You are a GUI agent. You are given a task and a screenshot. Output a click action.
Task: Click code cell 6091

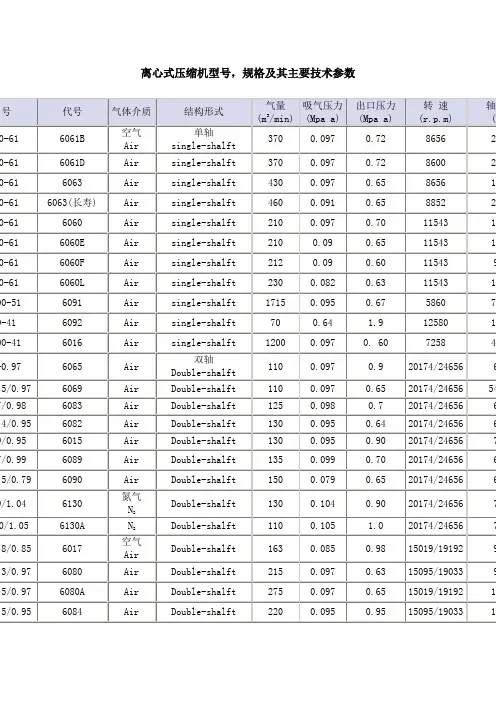click(73, 303)
